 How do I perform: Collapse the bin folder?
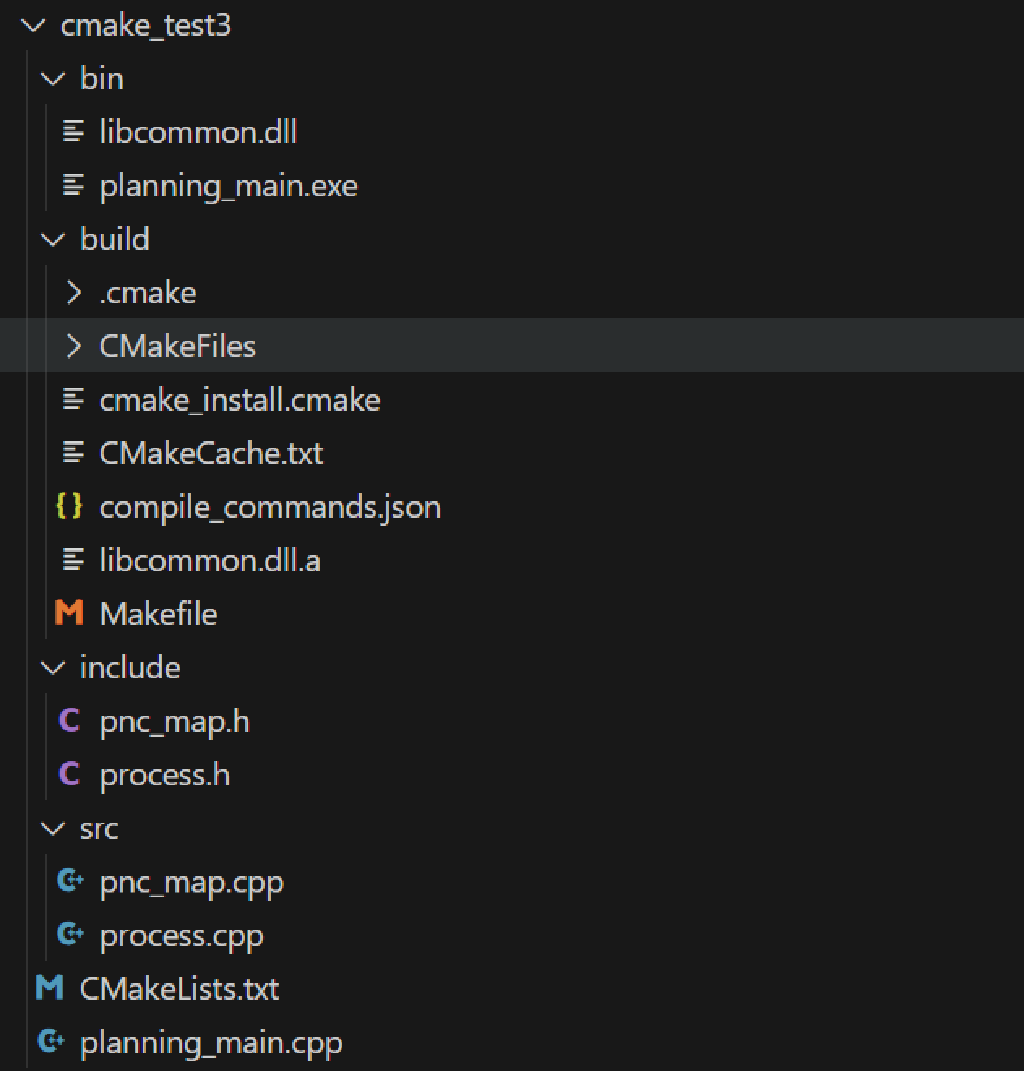[x=52, y=78]
